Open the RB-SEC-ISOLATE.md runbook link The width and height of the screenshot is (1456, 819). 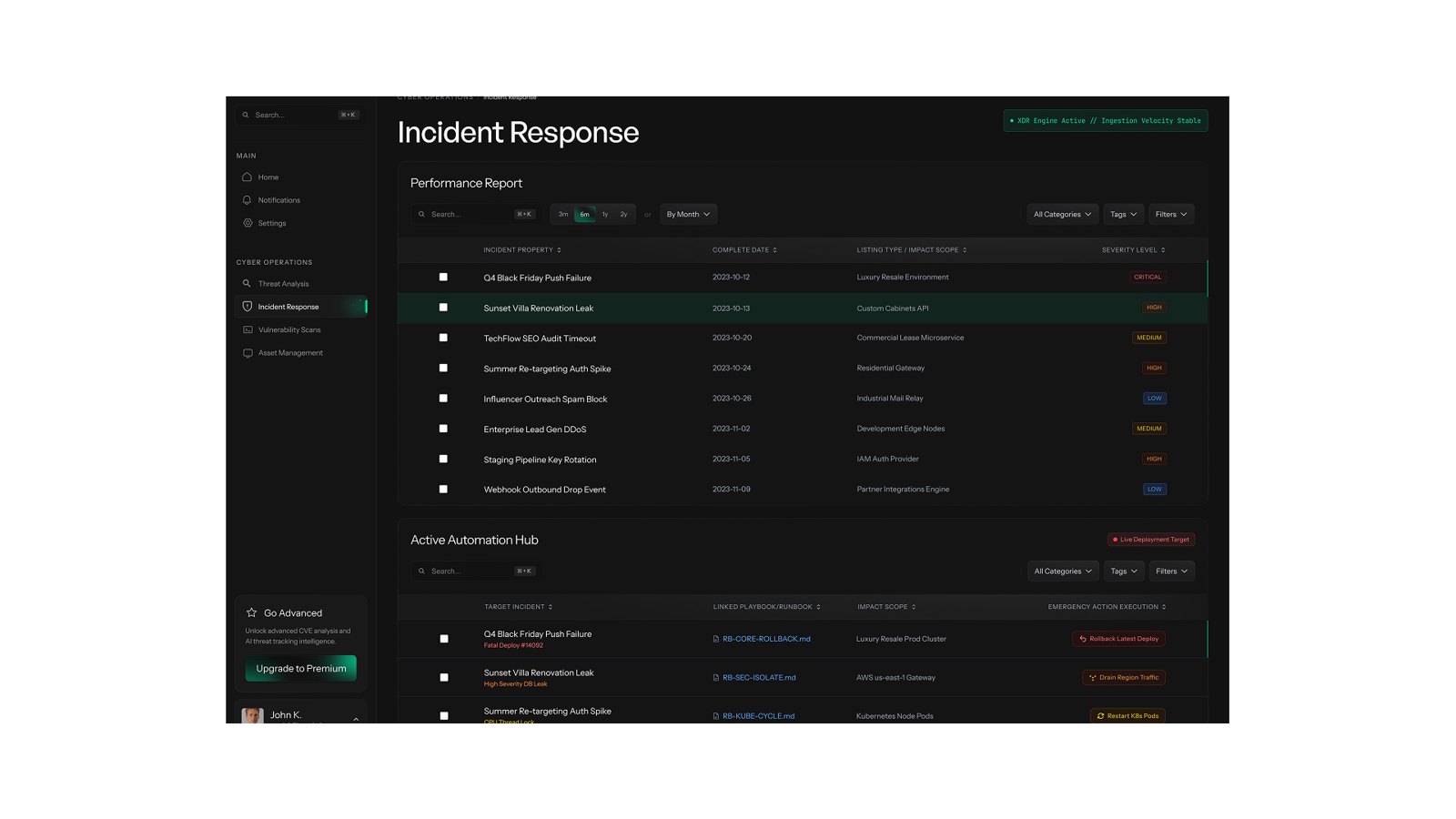pyautogui.click(x=759, y=677)
